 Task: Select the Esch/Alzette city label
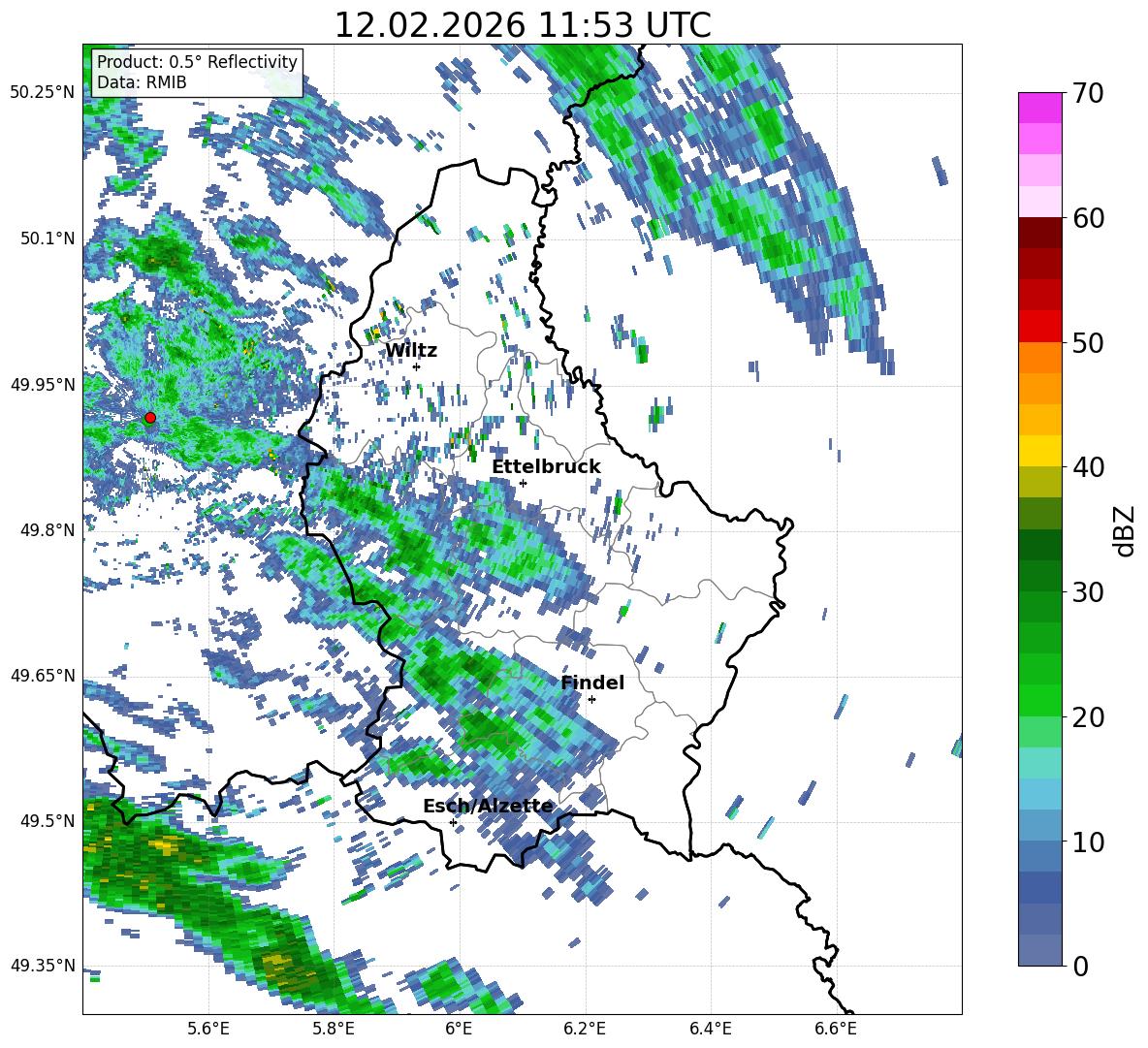click(488, 807)
